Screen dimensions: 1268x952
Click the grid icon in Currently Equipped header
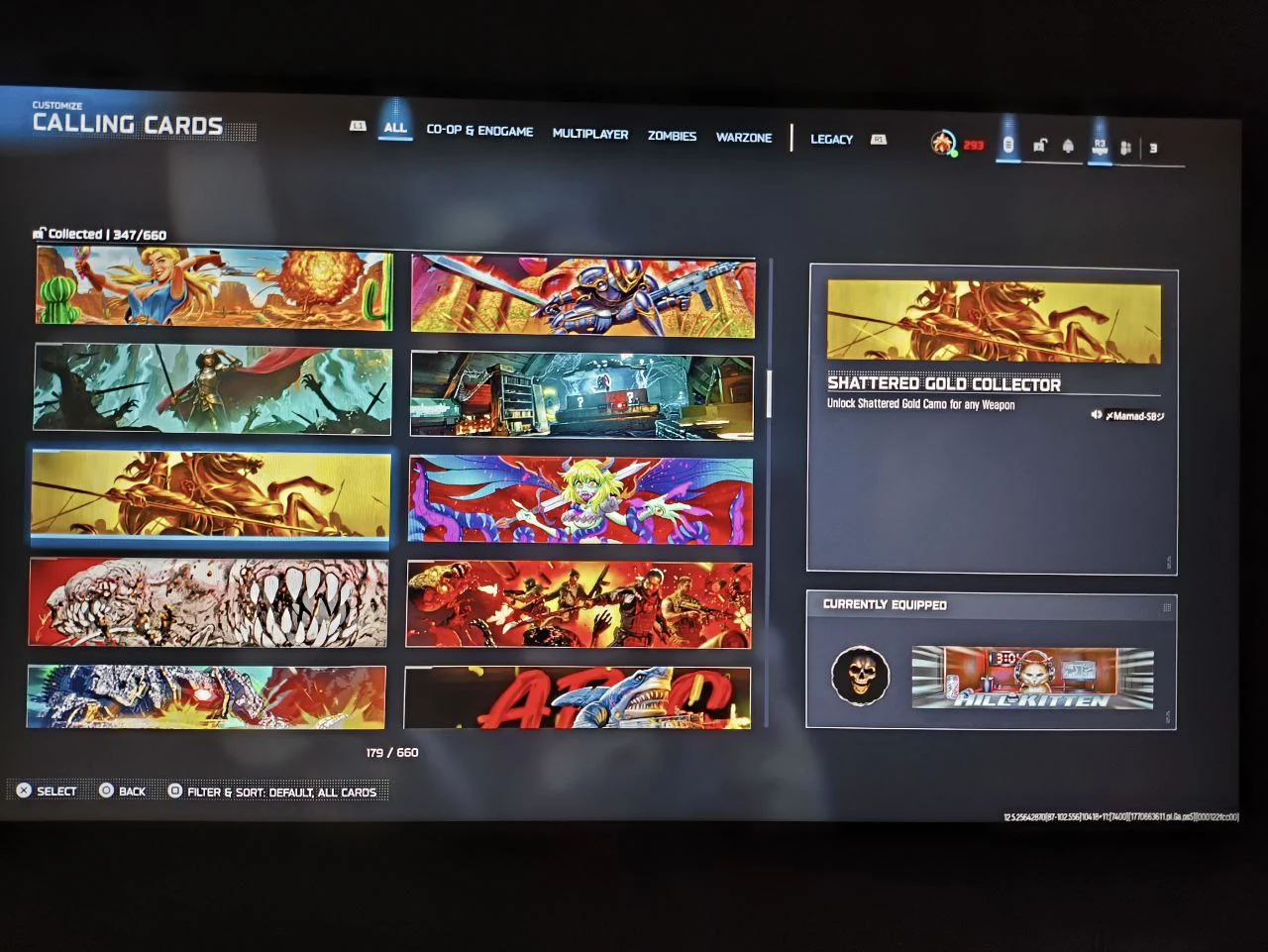1167,607
